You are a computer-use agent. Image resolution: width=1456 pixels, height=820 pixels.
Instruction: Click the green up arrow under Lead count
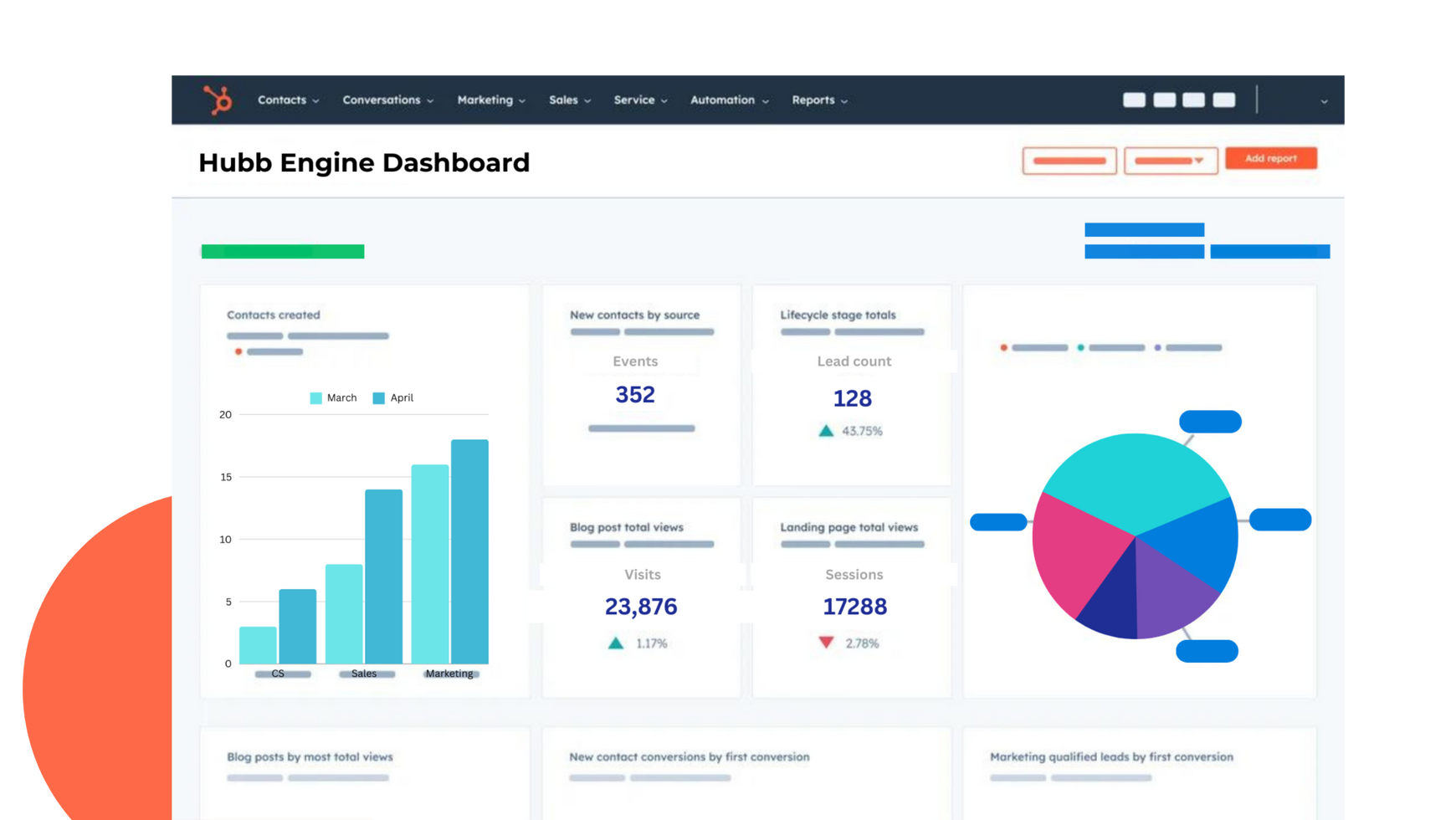(826, 431)
